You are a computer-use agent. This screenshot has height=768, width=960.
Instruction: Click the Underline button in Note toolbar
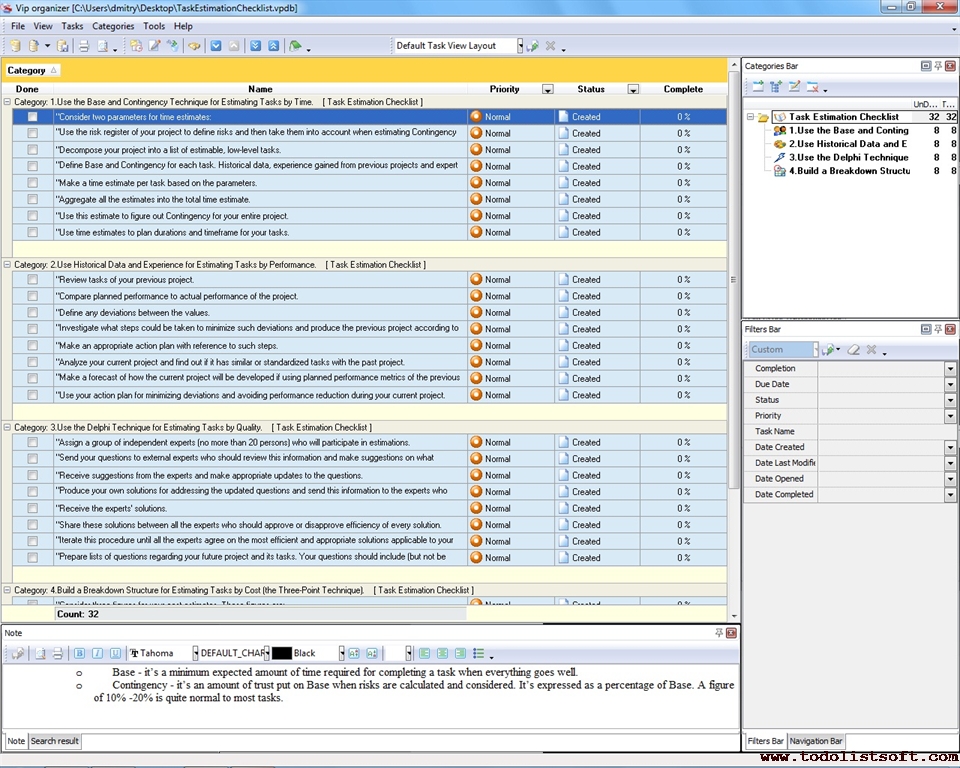[x=115, y=653]
